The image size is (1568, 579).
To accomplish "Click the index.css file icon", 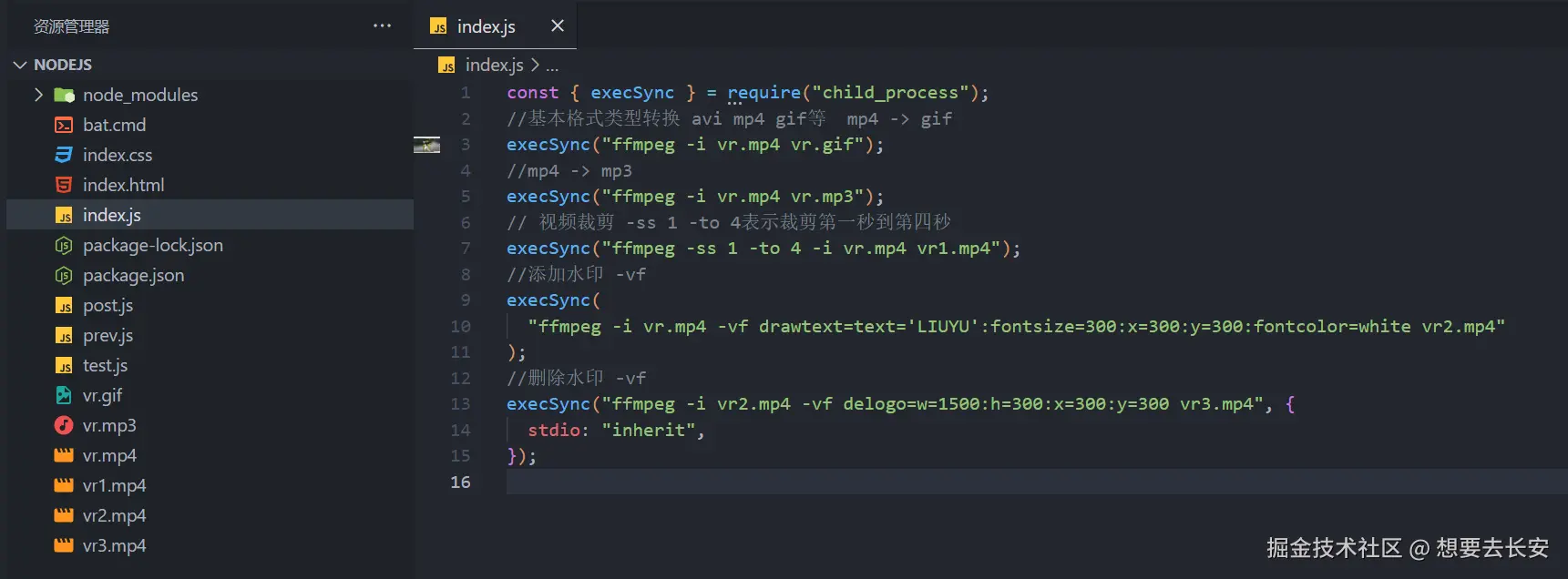I will (x=64, y=155).
